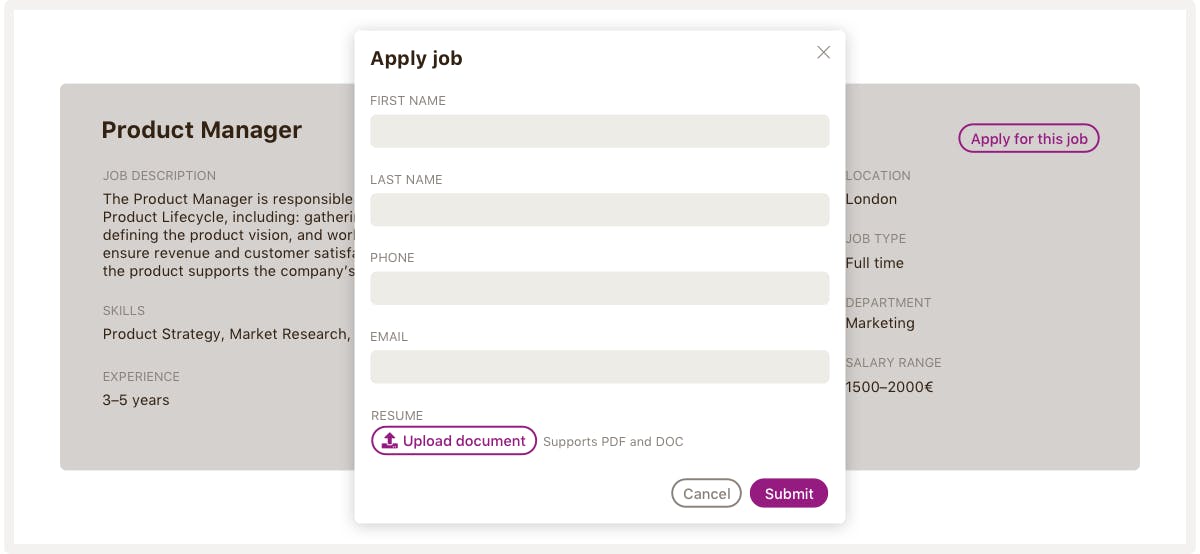The image size is (1200, 554).
Task: Click the Apply for this job button
Action: 1028,139
